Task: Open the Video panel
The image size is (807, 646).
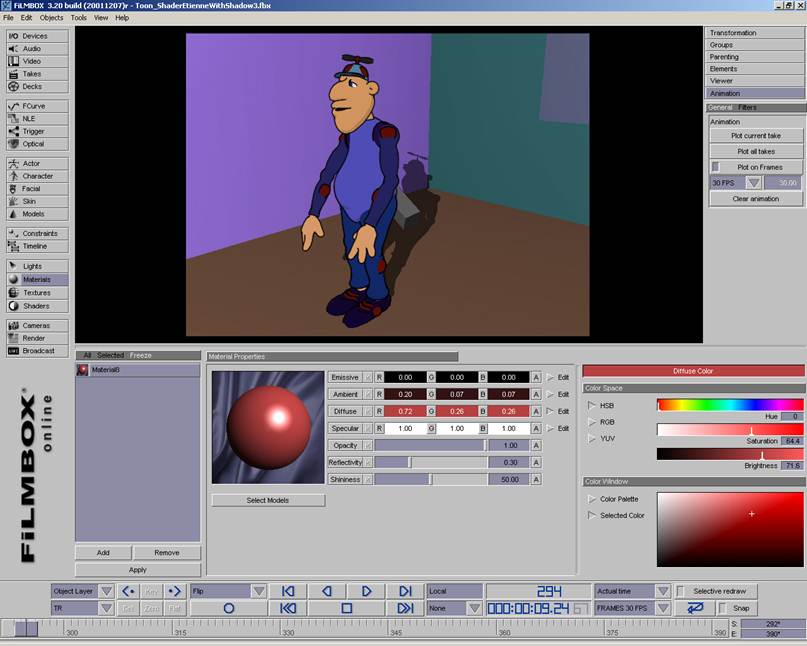Action: pos(37,61)
